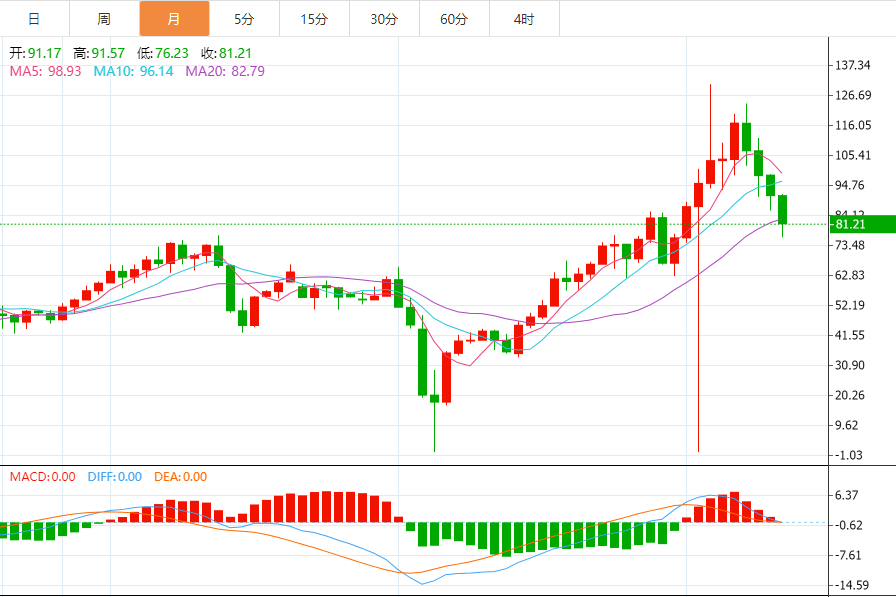Click the -0.62 MACD axis label

point(849,525)
